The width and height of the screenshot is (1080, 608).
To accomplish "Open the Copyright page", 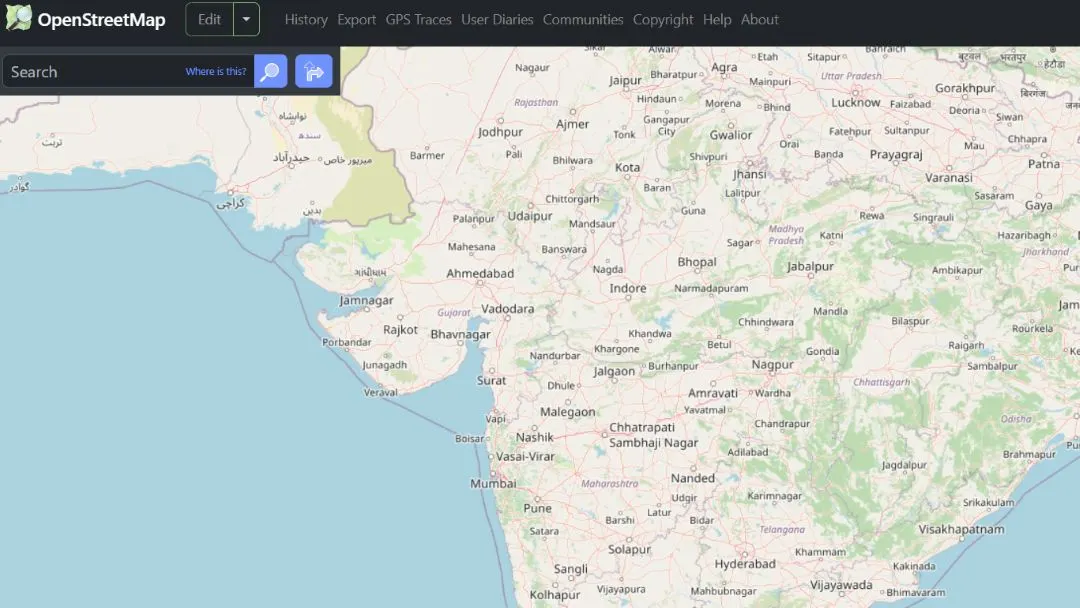I will (663, 20).
